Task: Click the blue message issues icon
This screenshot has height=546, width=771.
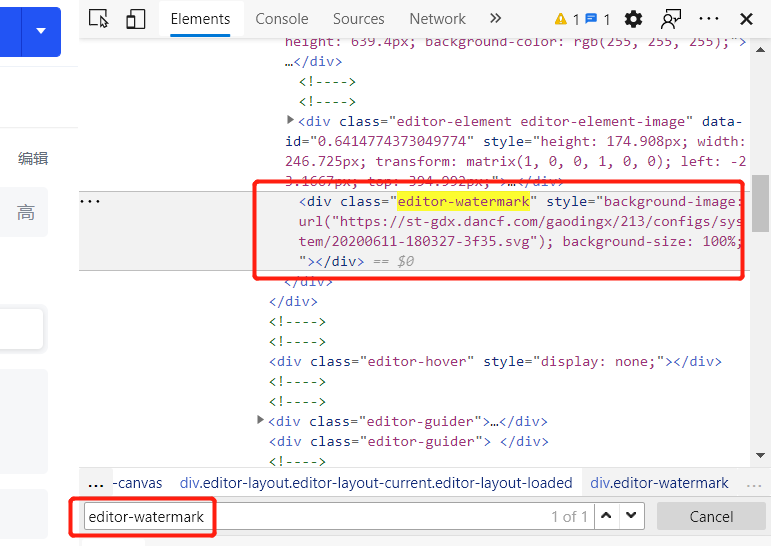Action: (x=592, y=19)
